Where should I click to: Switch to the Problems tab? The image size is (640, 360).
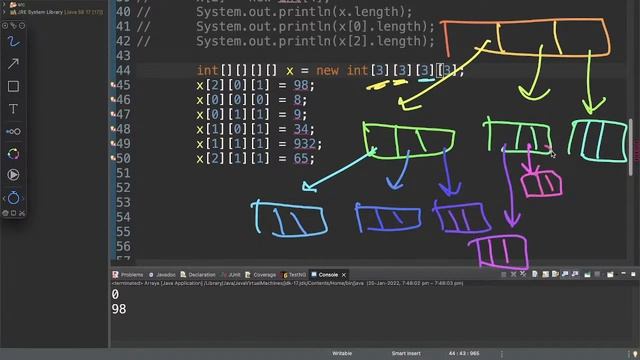pos(128,275)
